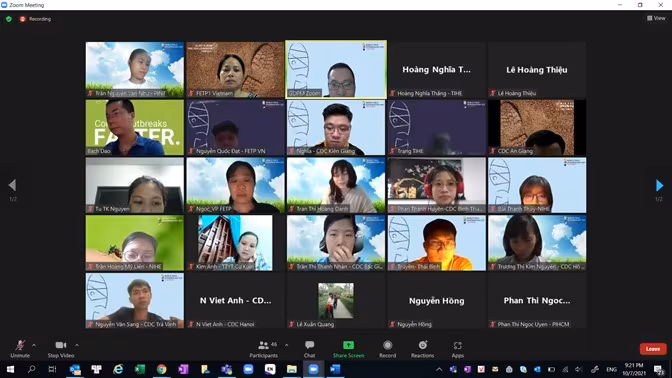Switch to active Zoom meeting taskbar icon
The image size is (672, 378).
point(313,369)
